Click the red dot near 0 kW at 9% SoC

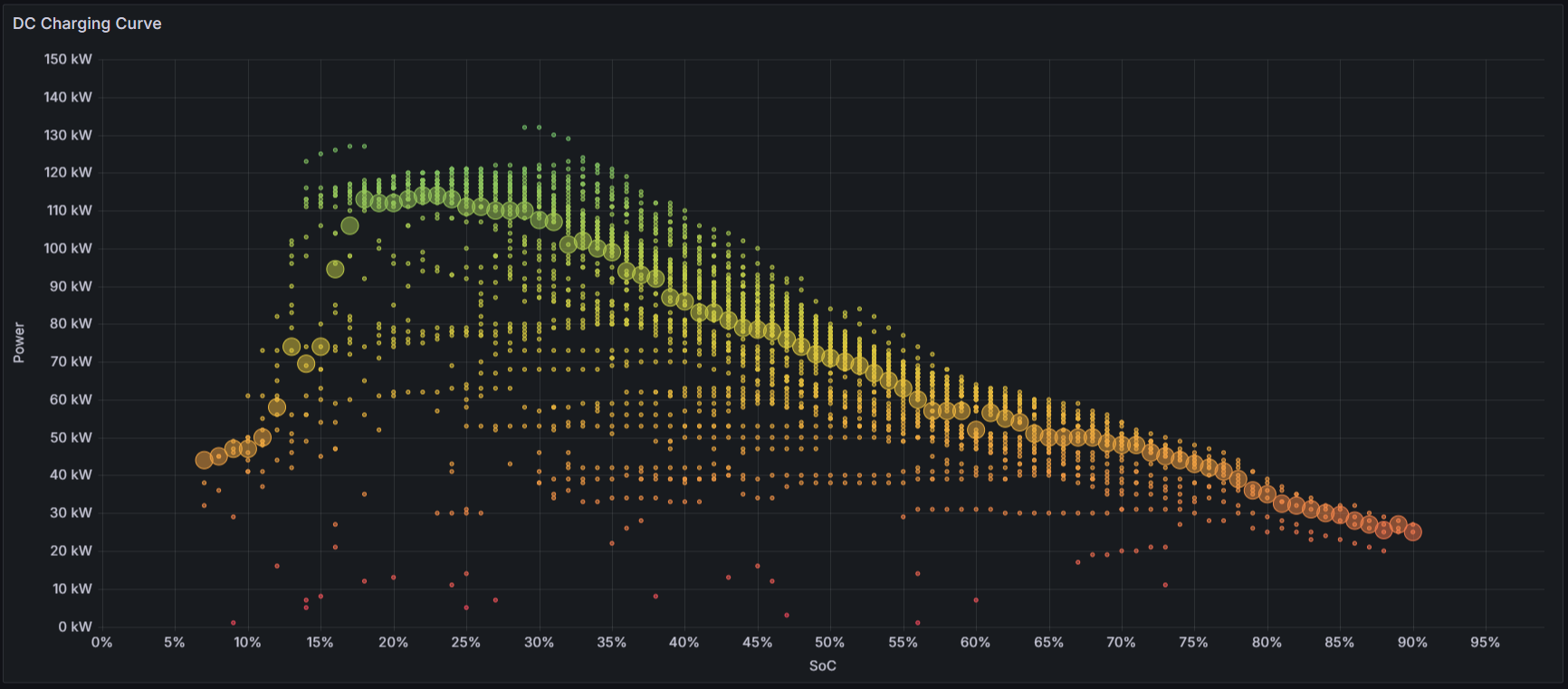pyautogui.click(x=234, y=623)
